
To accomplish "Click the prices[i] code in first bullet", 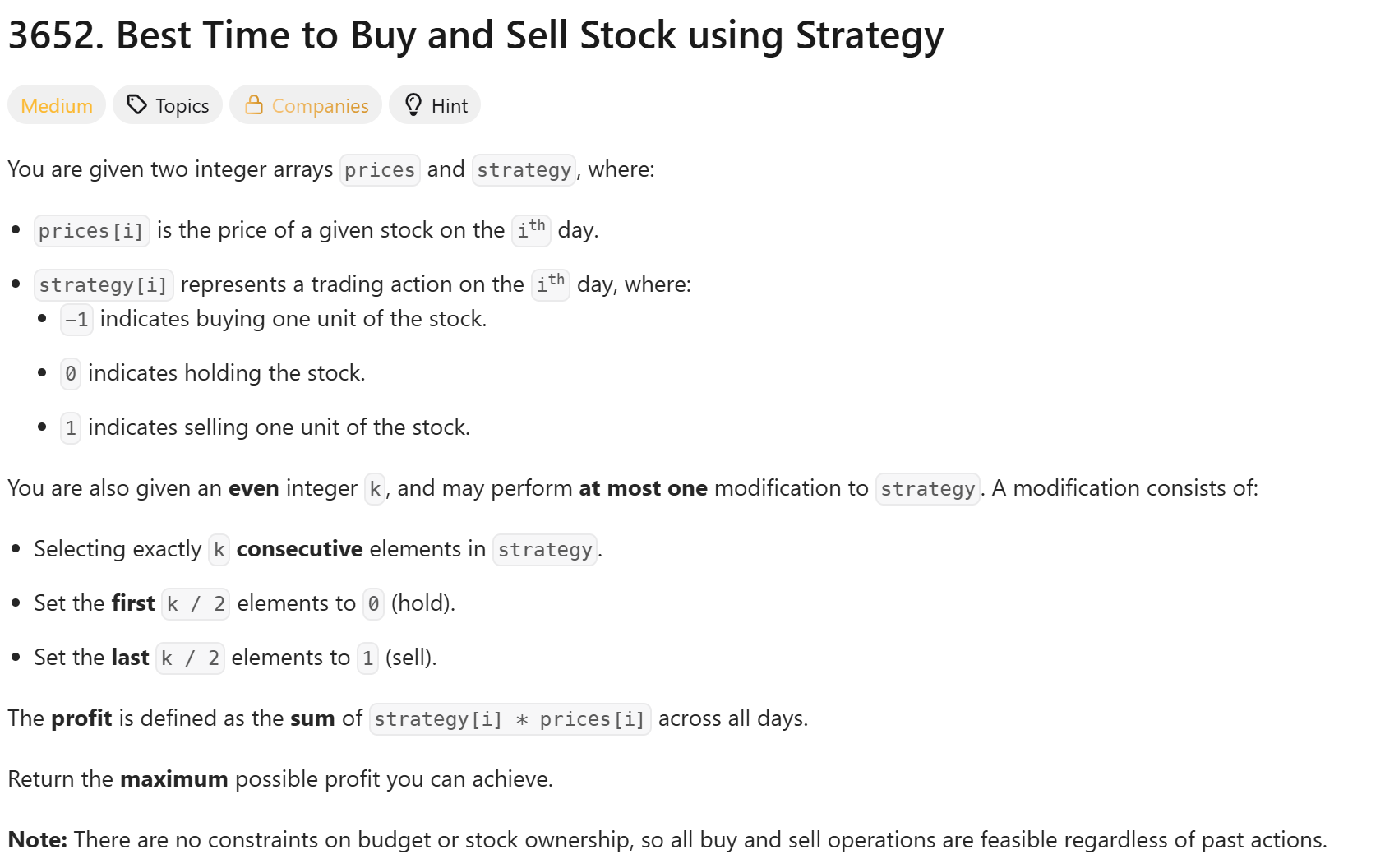I will click(92, 231).
